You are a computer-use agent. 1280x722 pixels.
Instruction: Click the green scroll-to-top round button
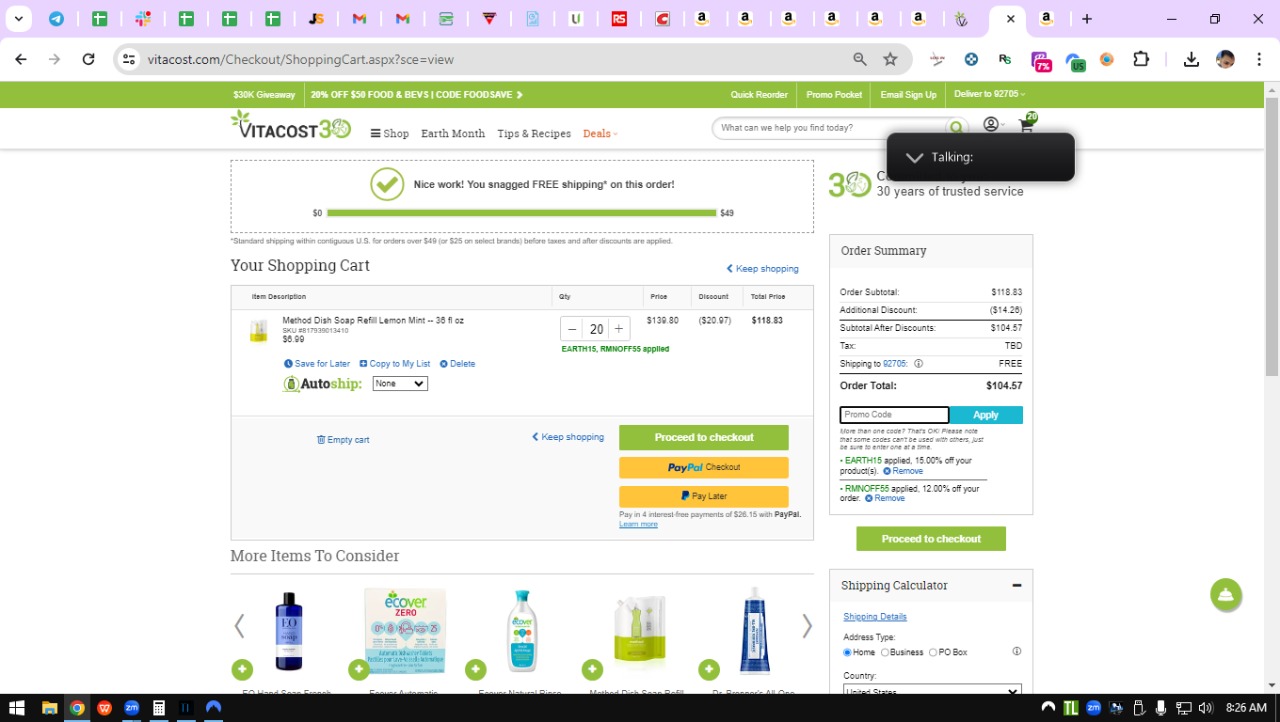1225,595
